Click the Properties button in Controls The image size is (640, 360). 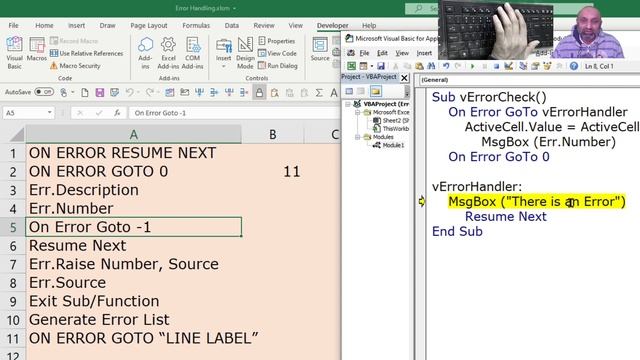pos(277,41)
